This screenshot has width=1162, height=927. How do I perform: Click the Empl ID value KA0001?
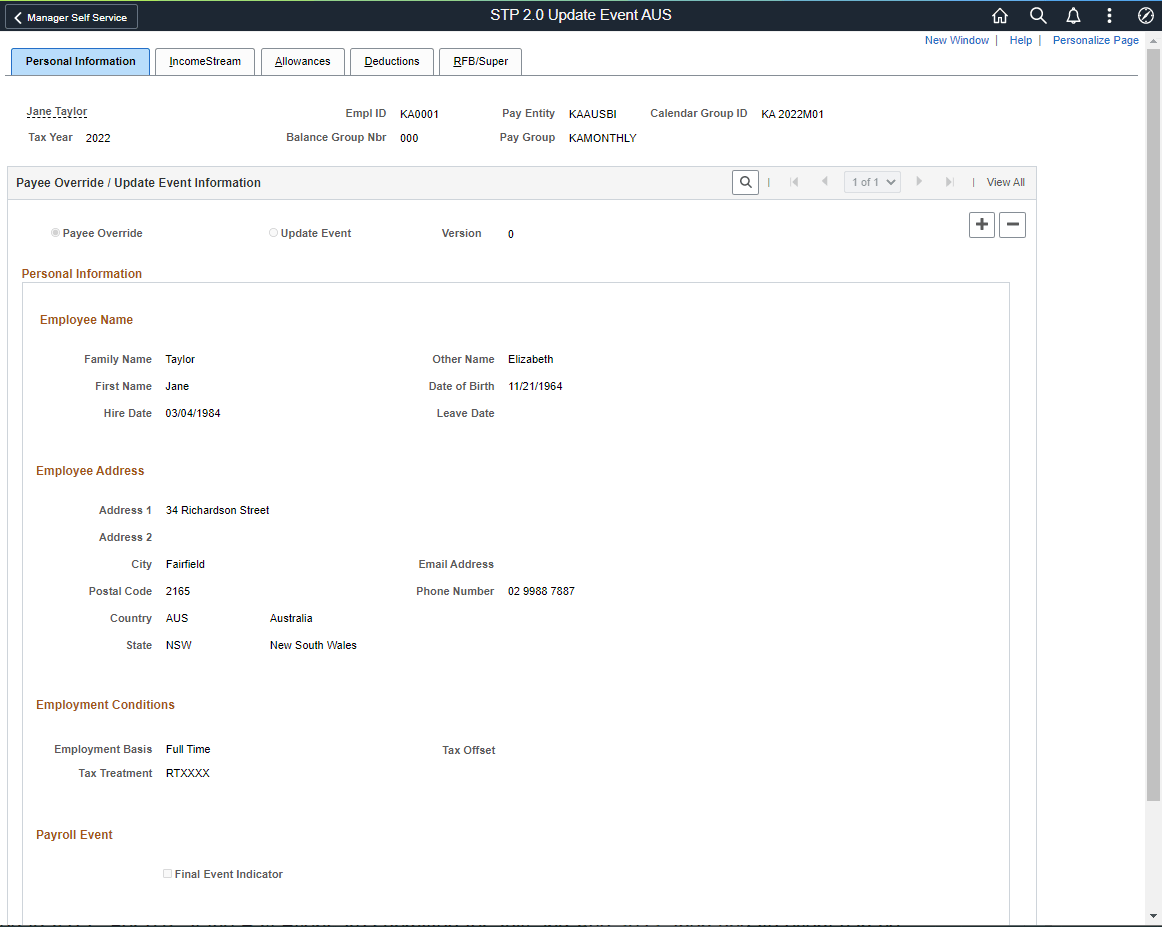click(419, 114)
